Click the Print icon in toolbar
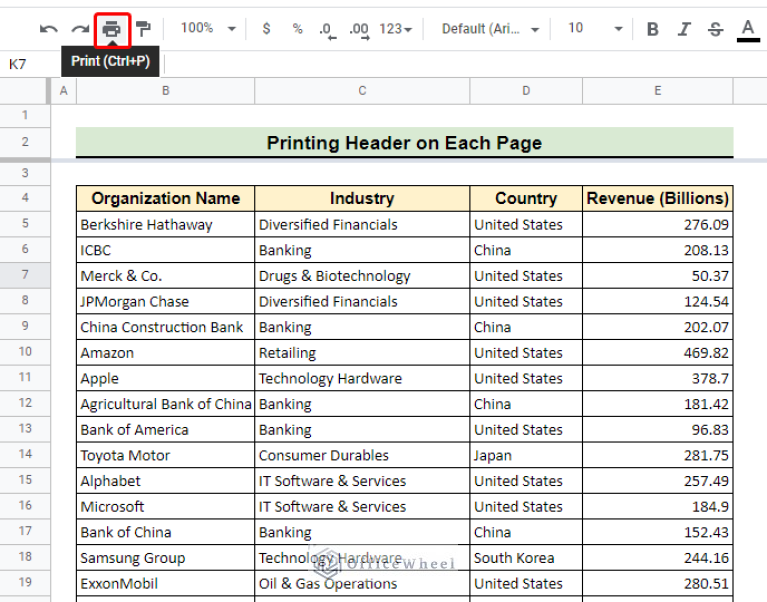 pyautogui.click(x=112, y=29)
